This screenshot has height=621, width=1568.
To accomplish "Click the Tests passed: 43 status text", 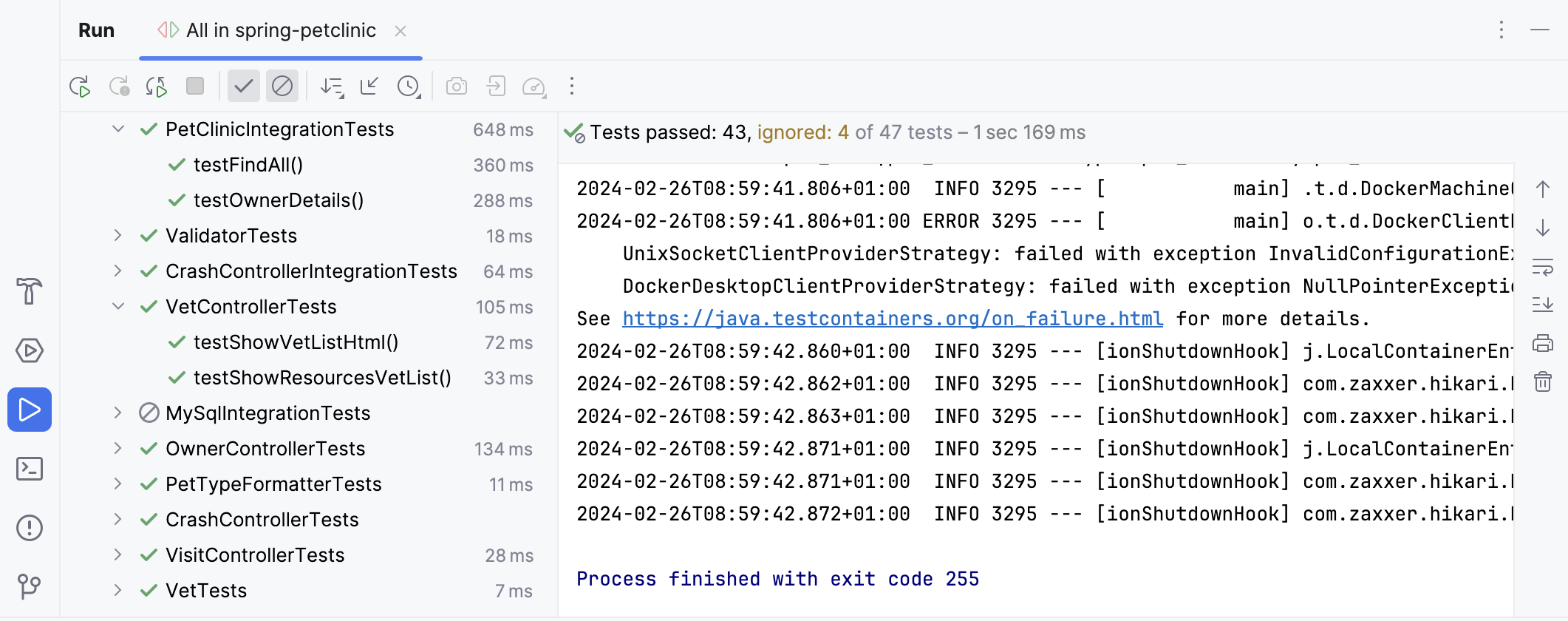I will [x=670, y=132].
